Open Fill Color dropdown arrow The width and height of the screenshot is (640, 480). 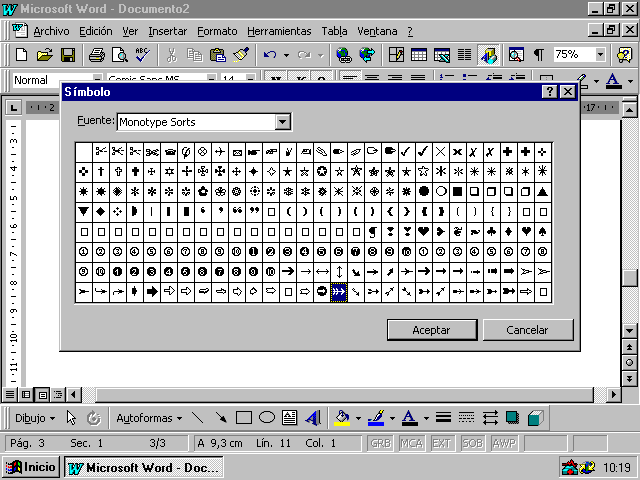(x=358, y=418)
